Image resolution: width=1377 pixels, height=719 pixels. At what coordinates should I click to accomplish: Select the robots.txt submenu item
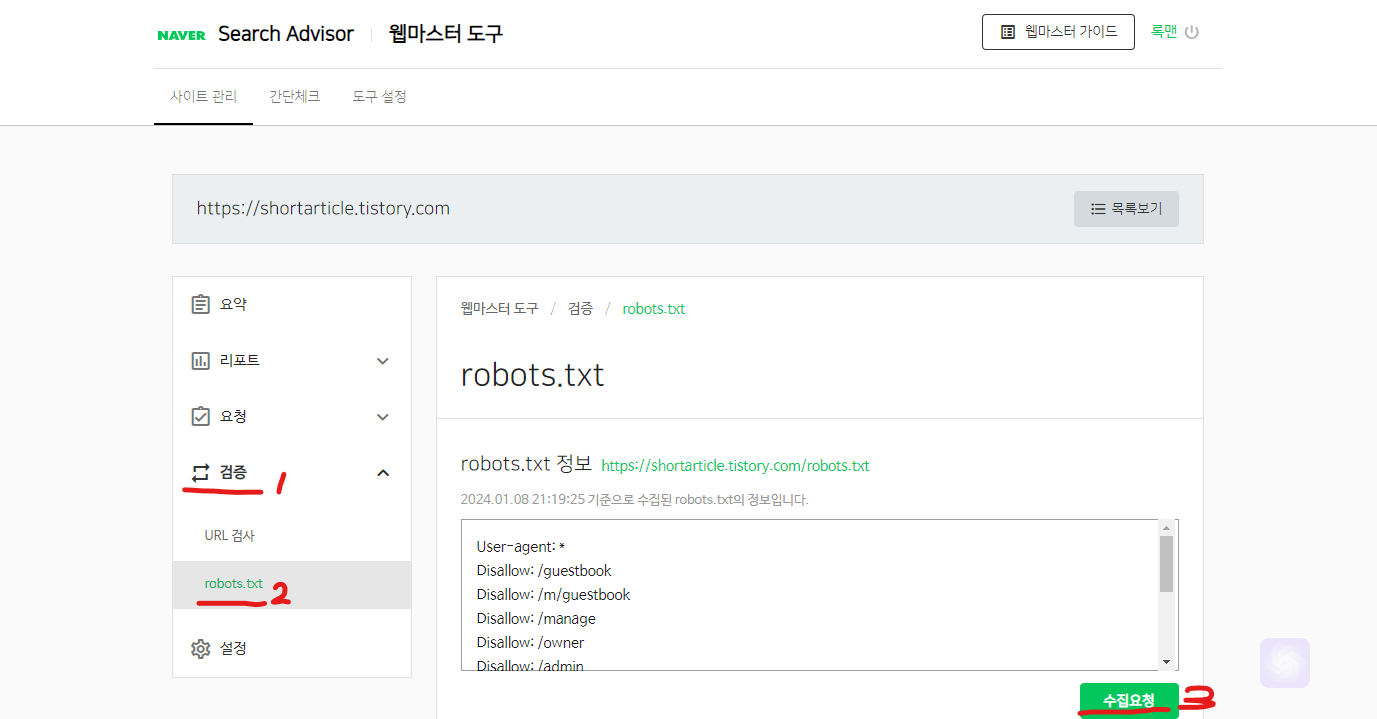[x=292, y=584]
